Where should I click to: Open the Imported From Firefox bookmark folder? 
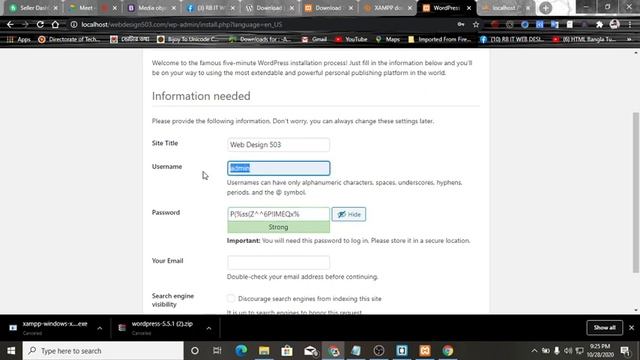point(440,39)
